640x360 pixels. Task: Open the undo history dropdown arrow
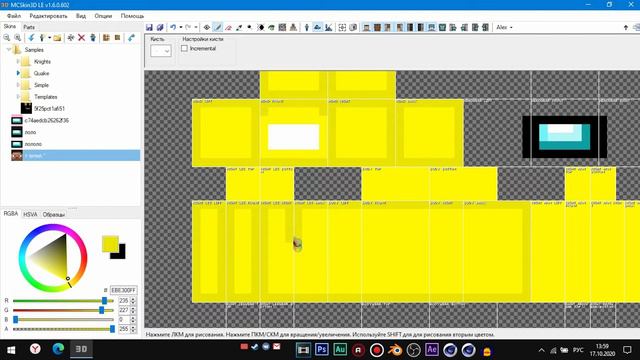(180, 27)
